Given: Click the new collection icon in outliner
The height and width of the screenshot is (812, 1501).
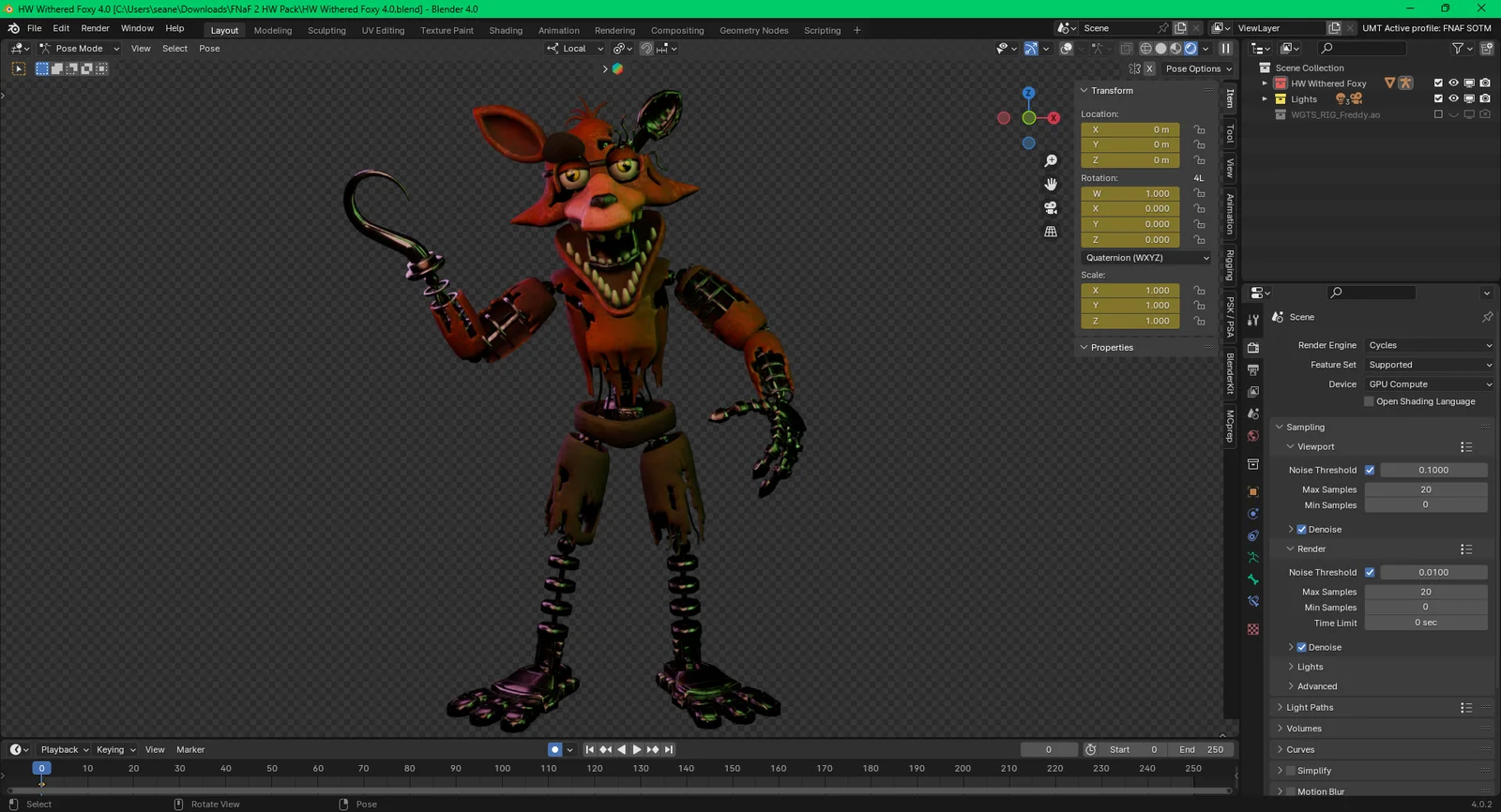Looking at the screenshot, I should pos(1487,49).
